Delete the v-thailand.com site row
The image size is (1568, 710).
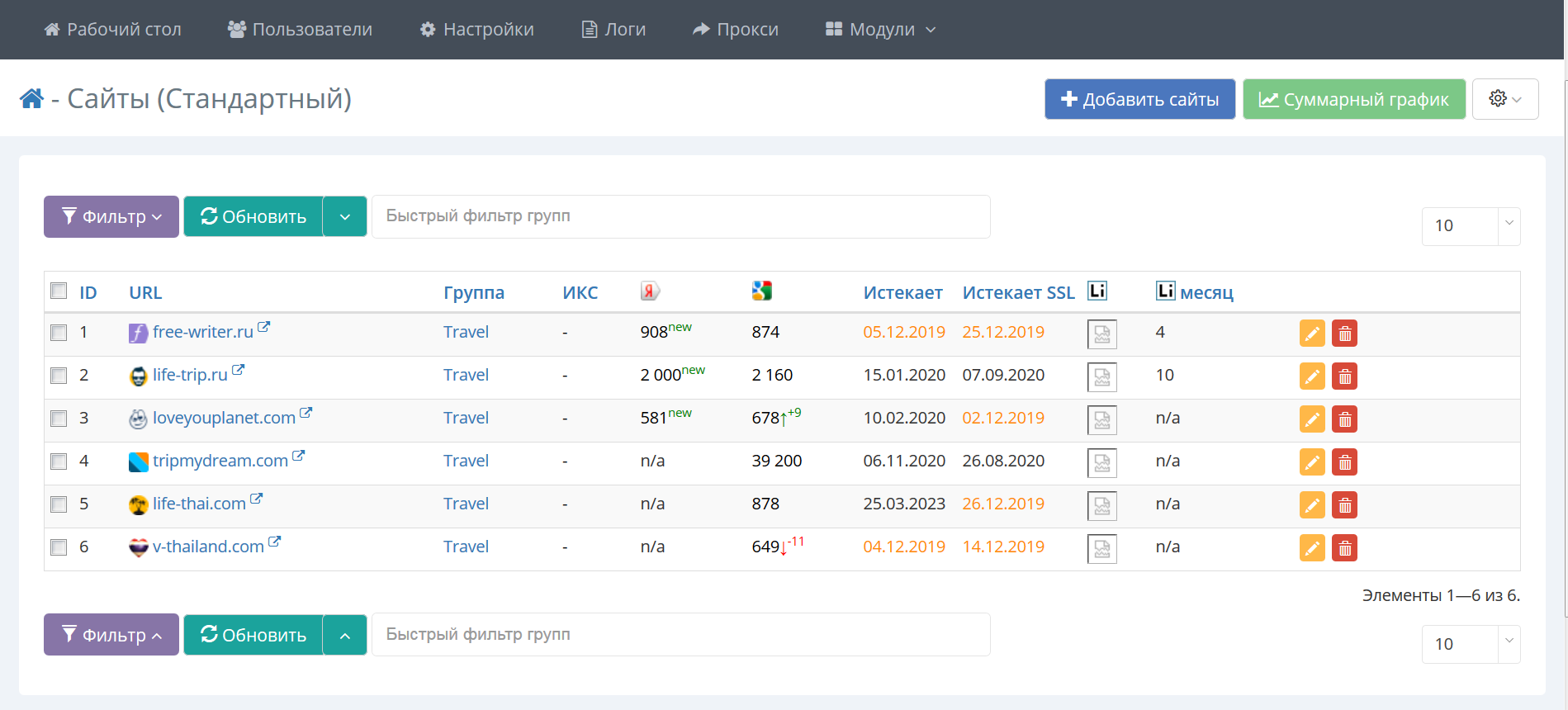(1344, 548)
